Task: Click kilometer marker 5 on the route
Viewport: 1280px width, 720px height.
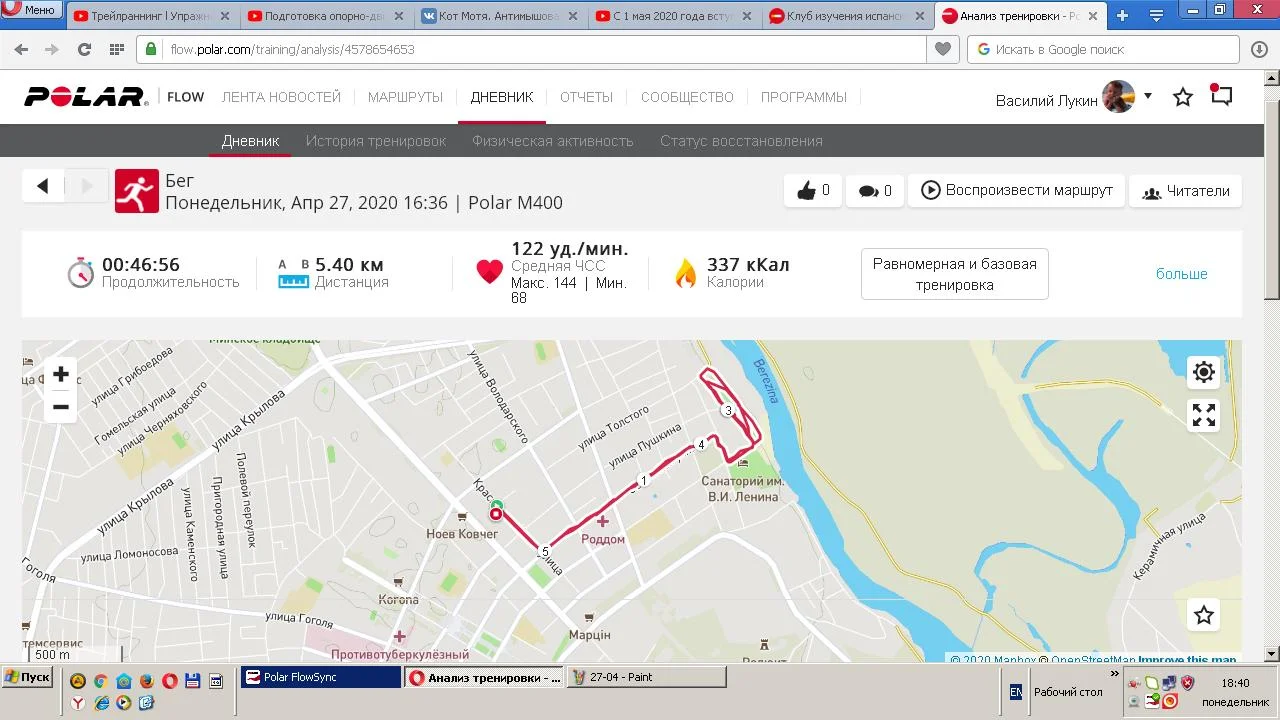Action: point(545,552)
